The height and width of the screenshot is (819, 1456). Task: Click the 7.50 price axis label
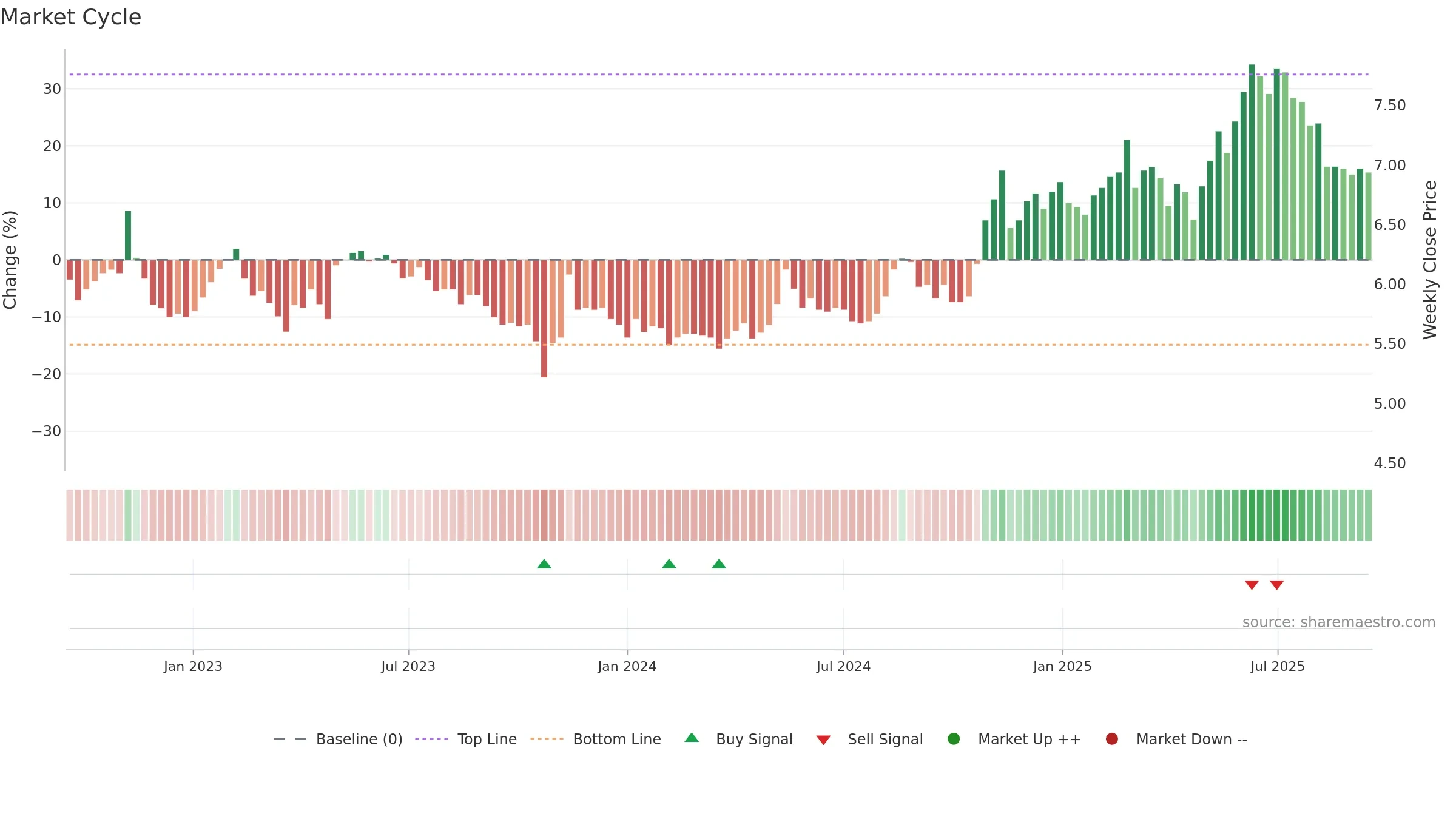point(1390,106)
